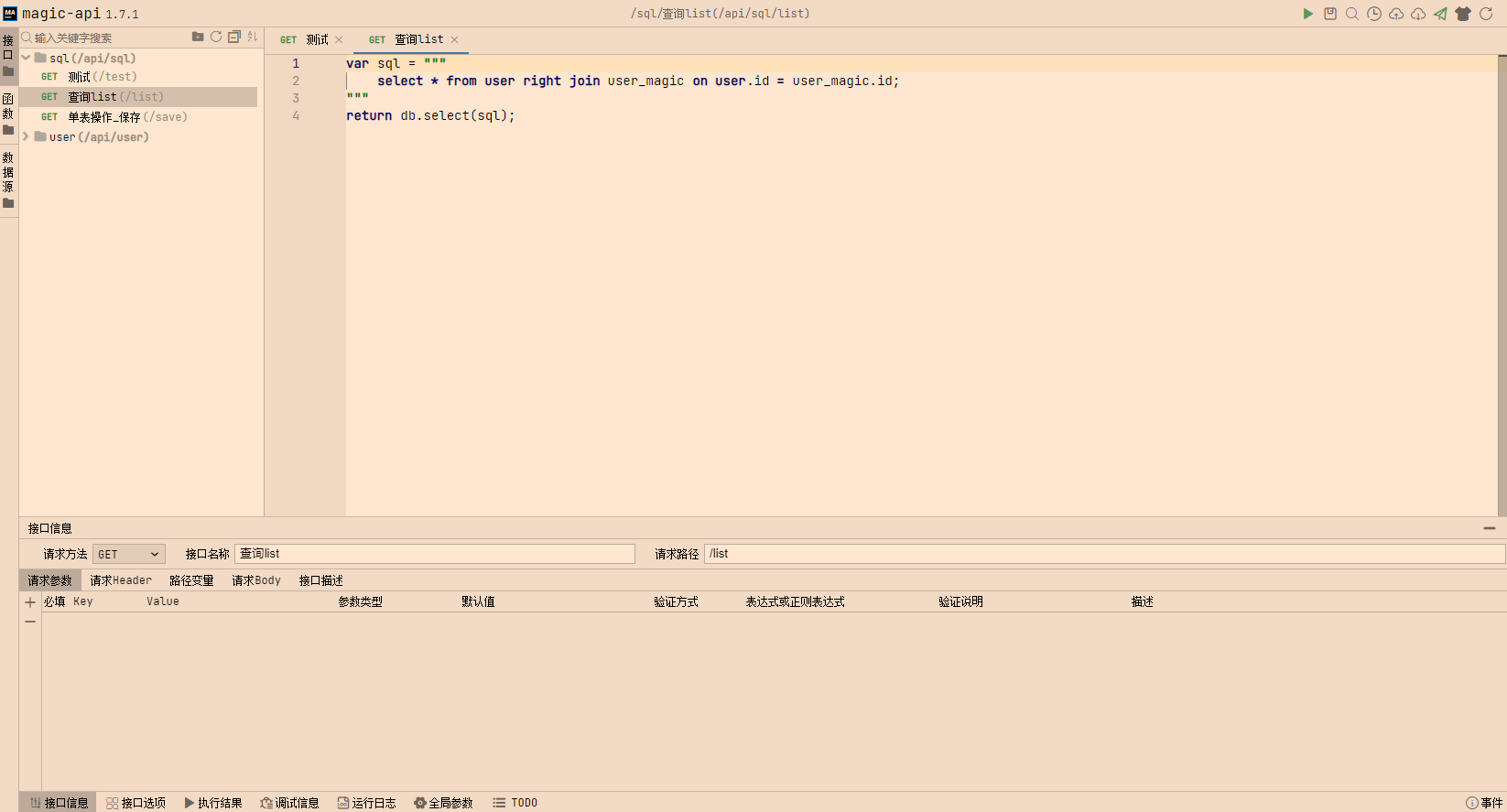Viewport: 1507px width, 812px height.
Task: Select 查询list(/list) API in tree
Action: tap(138, 97)
